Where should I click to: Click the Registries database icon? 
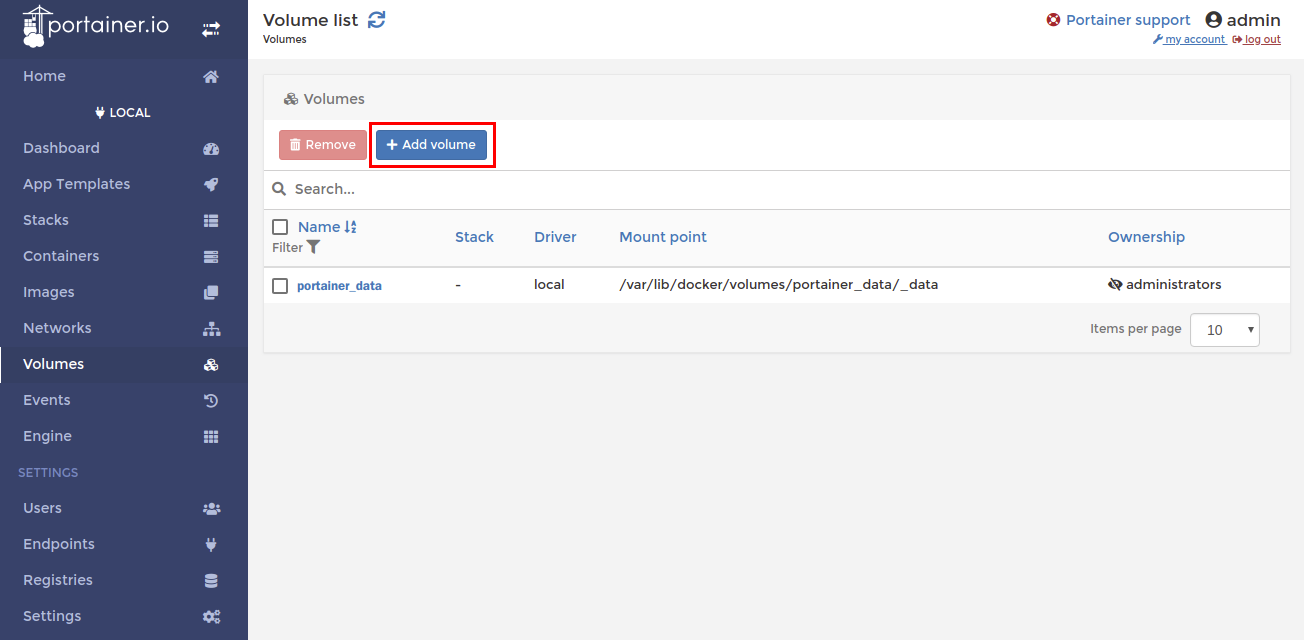(211, 581)
